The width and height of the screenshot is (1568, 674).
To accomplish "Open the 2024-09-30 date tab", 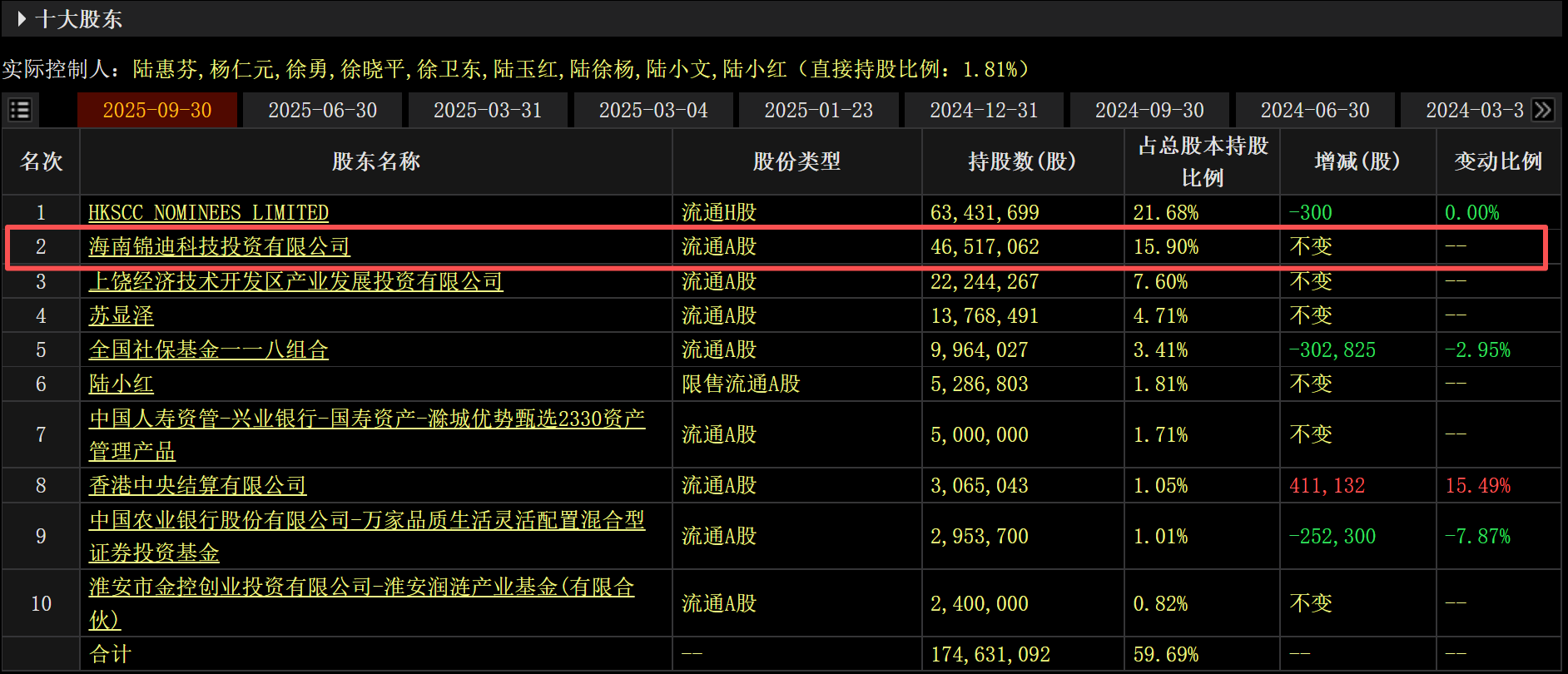I will coord(1149,110).
